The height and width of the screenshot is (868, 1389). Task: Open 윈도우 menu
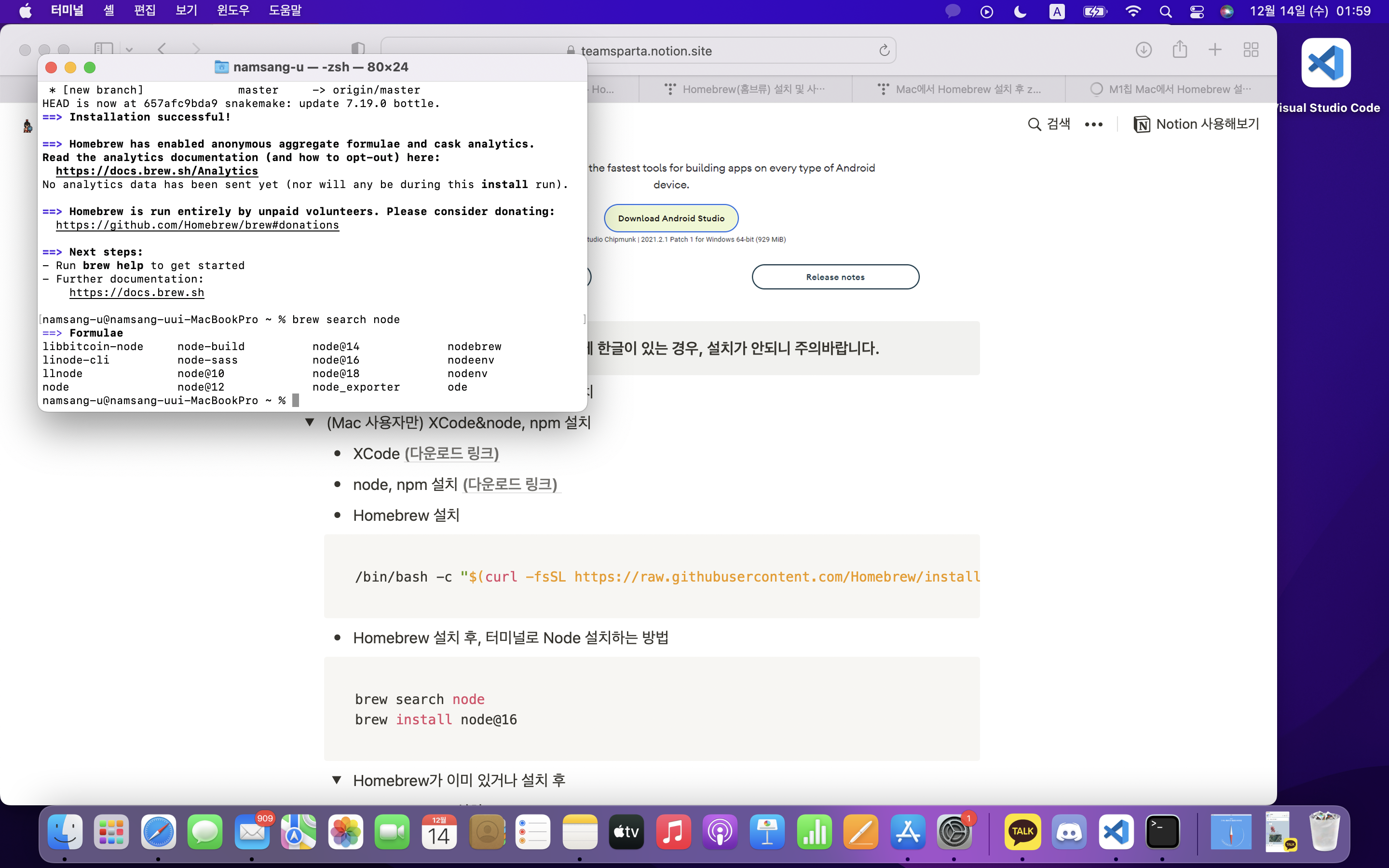click(x=233, y=11)
